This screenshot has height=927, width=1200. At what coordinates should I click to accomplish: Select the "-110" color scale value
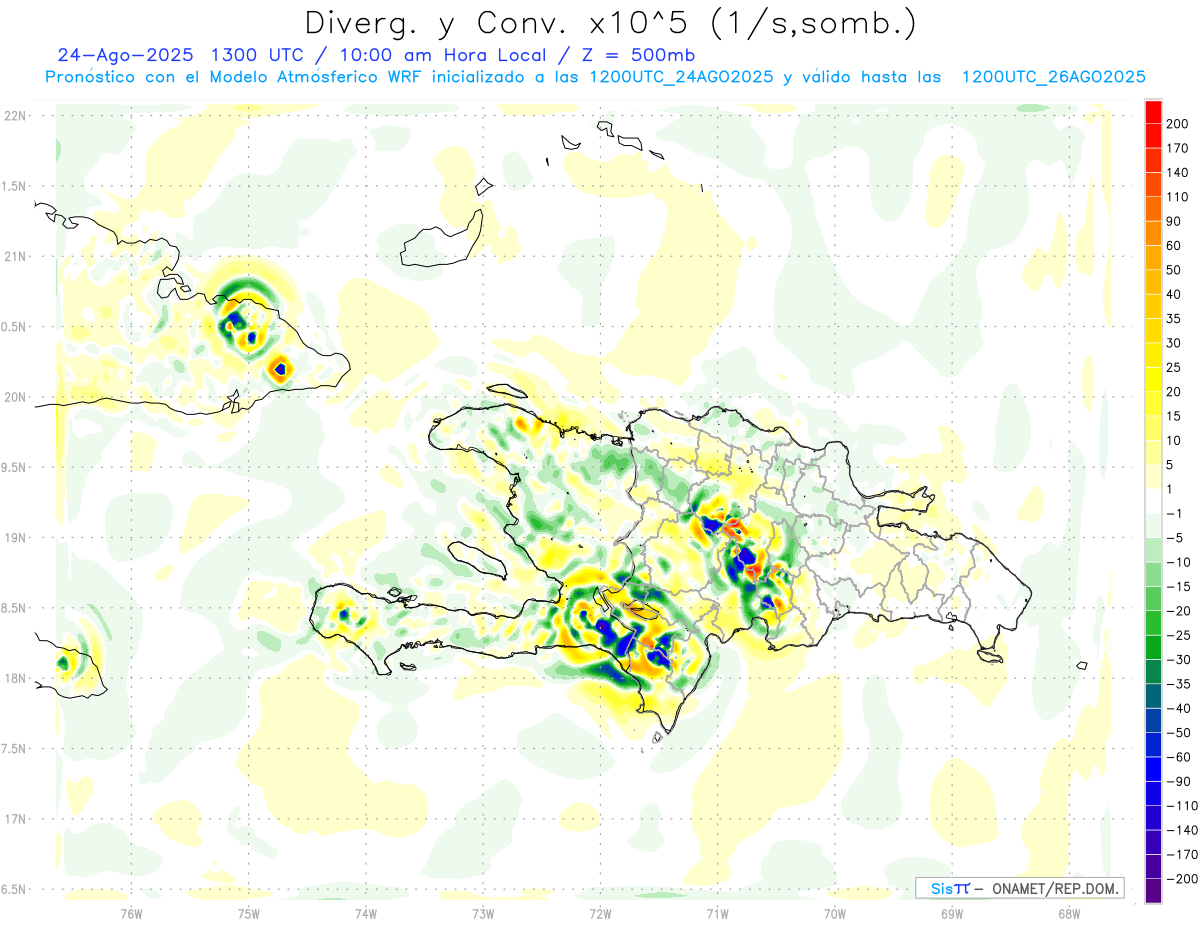click(1180, 806)
